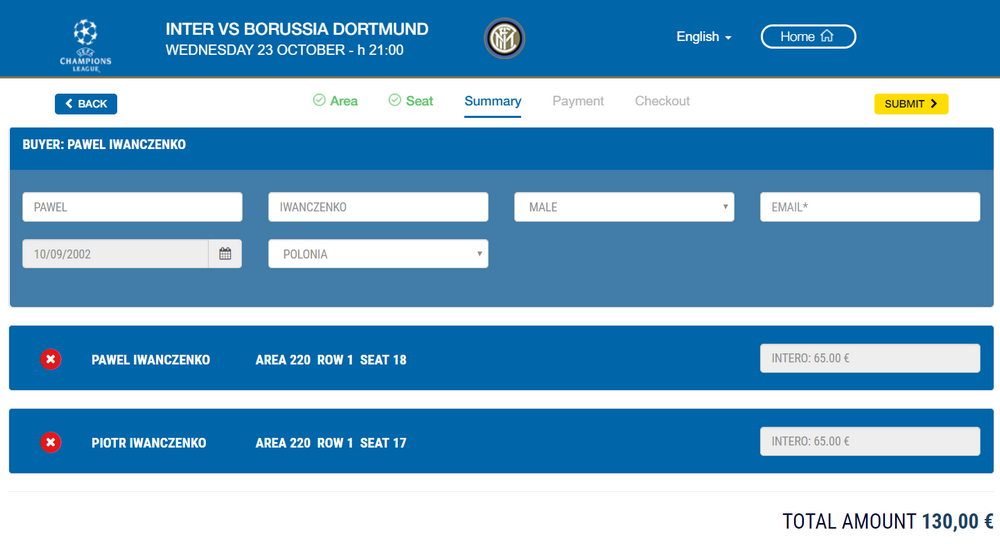This screenshot has width=1000, height=544.
Task: Switch to the Area step tab
Action: [335, 101]
